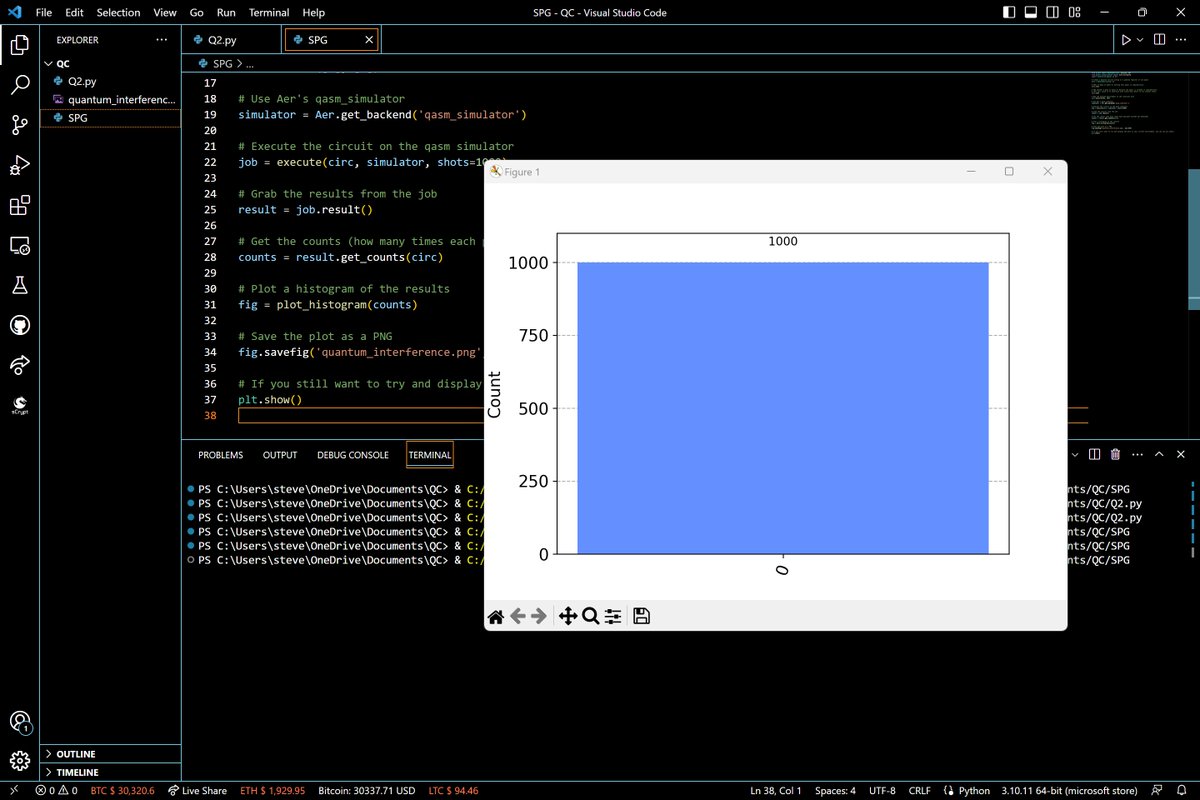Open the Source Control view
The height and width of the screenshot is (800, 1200).
pyautogui.click(x=20, y=125)
